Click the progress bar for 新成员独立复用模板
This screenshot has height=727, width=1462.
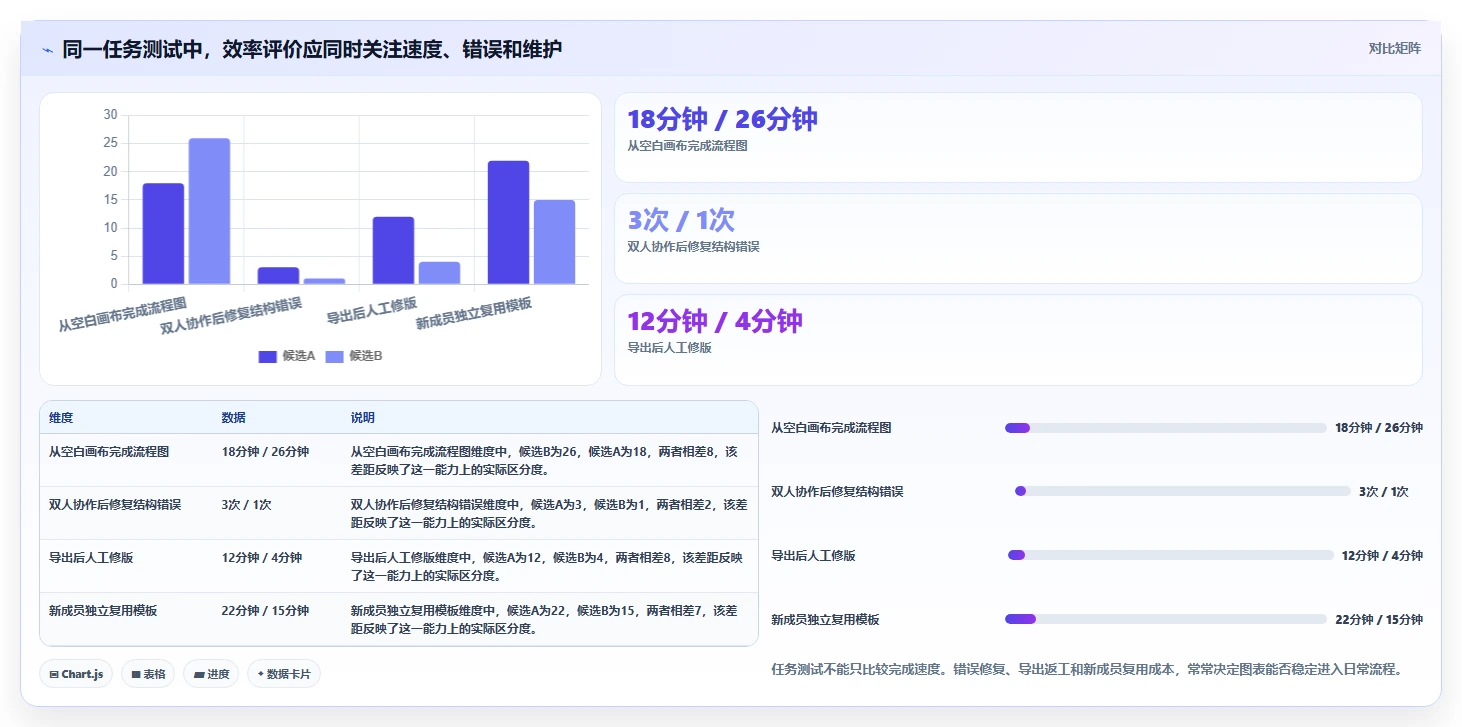click(x=1166, y=619)
